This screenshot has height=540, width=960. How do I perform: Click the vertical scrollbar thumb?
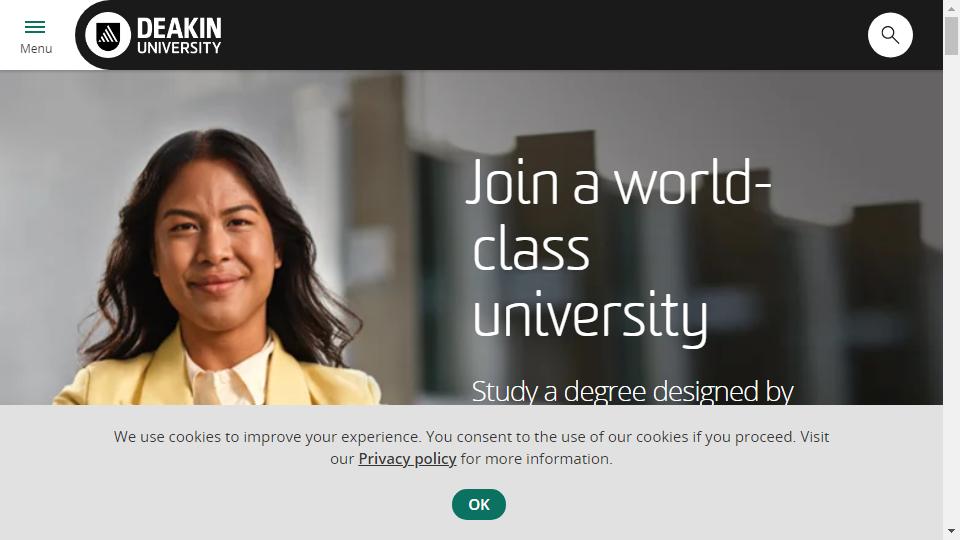(951, 36)
